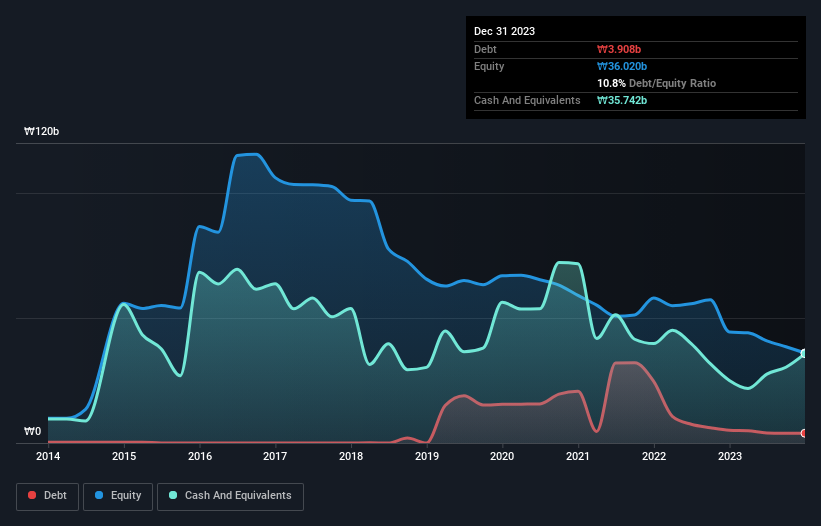Image resolution: width=821 pixels, height=526 pixels.
Task: Click the Equity row label in tooltip
Action: 489,66
